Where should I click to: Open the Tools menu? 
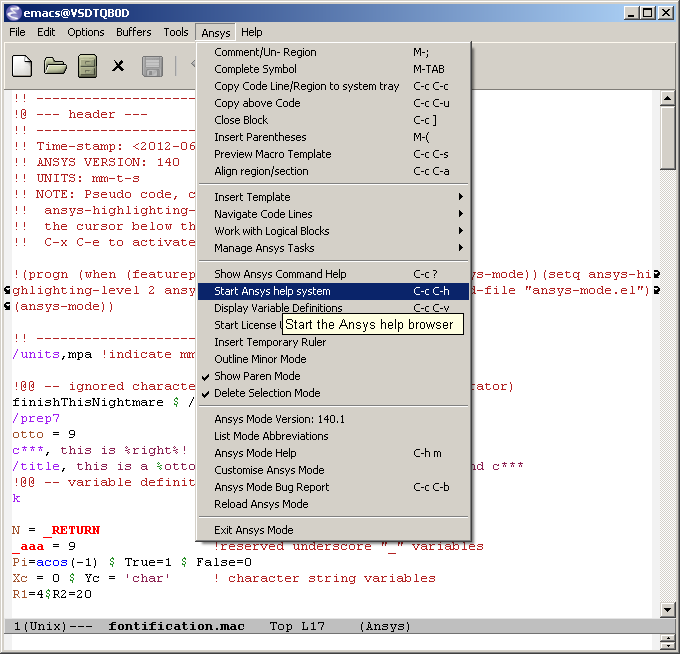[176, 33]
